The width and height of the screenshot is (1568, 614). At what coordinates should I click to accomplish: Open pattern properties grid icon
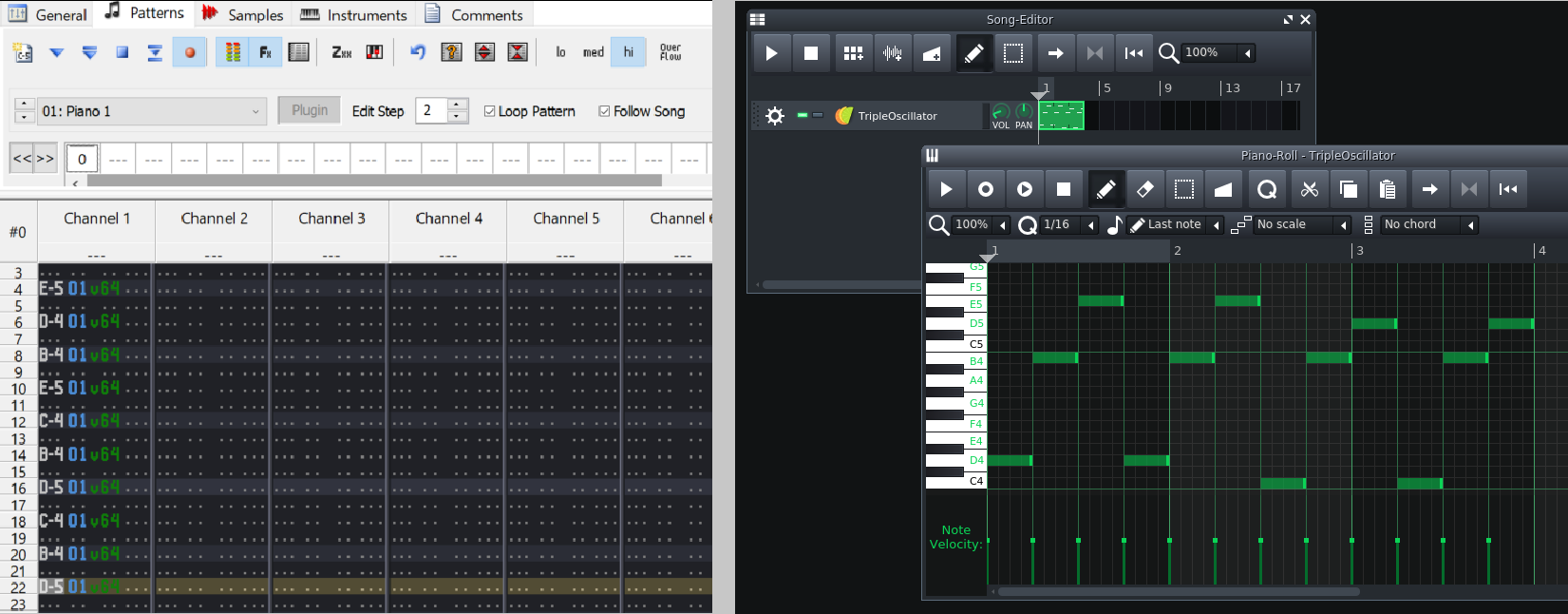point(298,52)
